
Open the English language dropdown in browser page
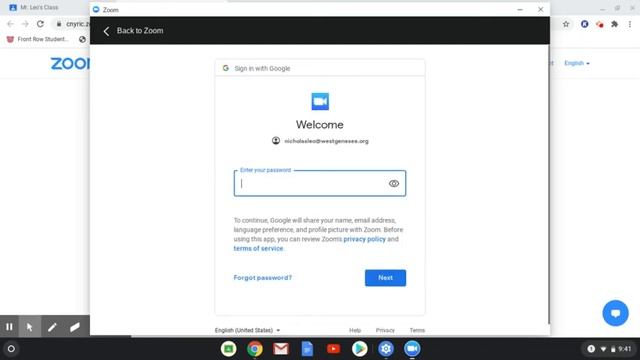click(577, 63)
